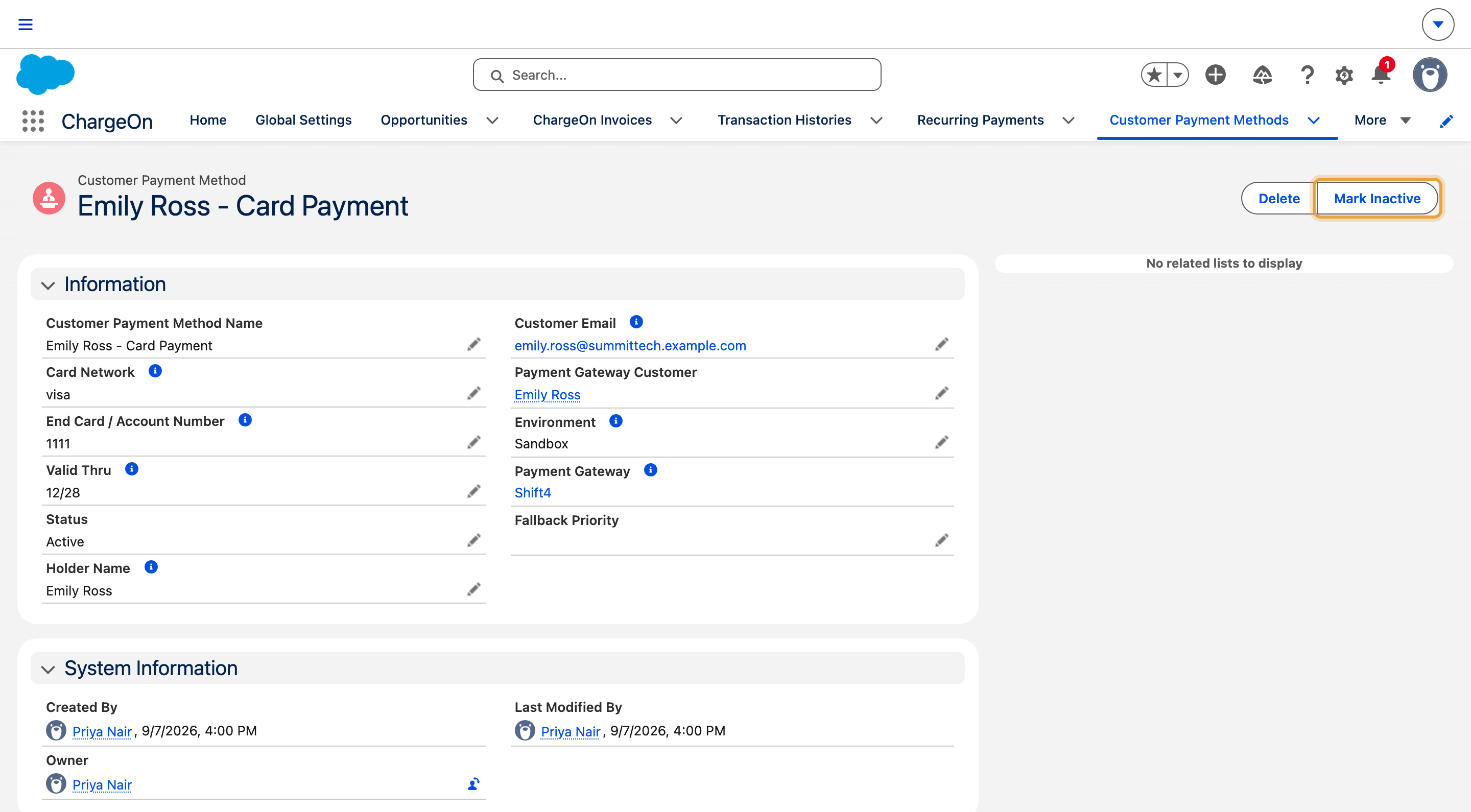Open the Favorites list dropdown arrow
1471x812 pixels.
tap(1177, 75)
